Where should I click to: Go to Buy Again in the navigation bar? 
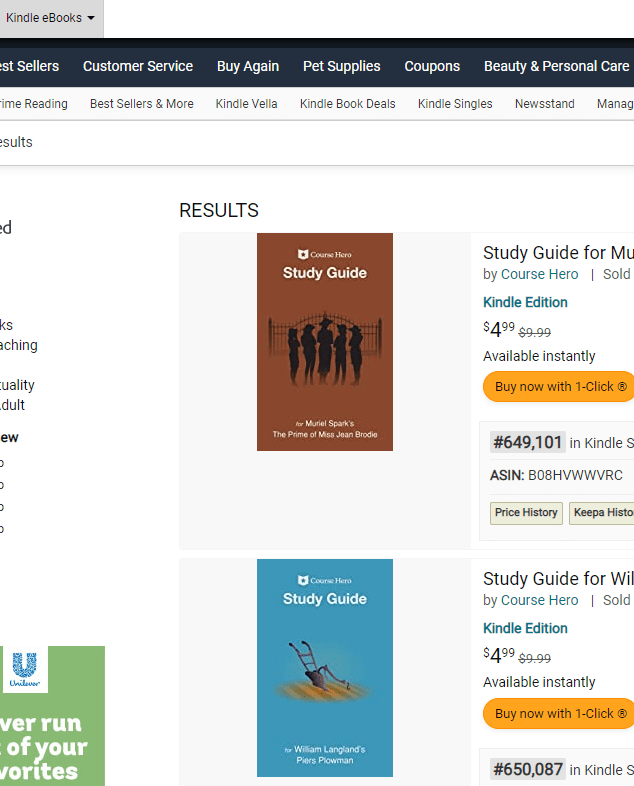coord(248,66)
